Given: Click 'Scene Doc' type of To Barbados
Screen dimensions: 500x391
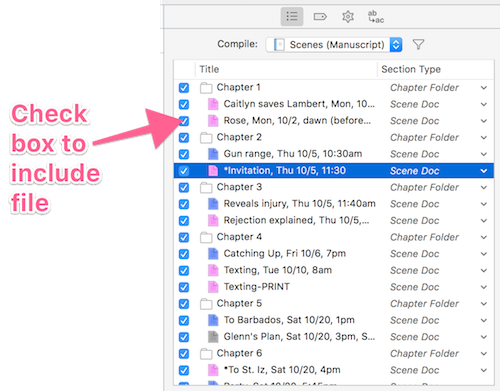Looking at the screenshot, I should tap(415, 320).
